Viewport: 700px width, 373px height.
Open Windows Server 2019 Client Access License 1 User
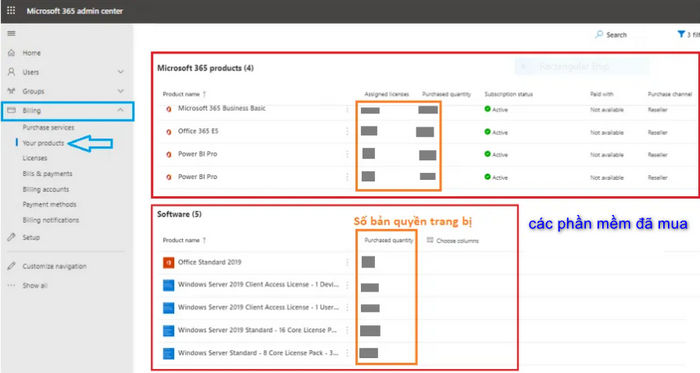[258, 307]
